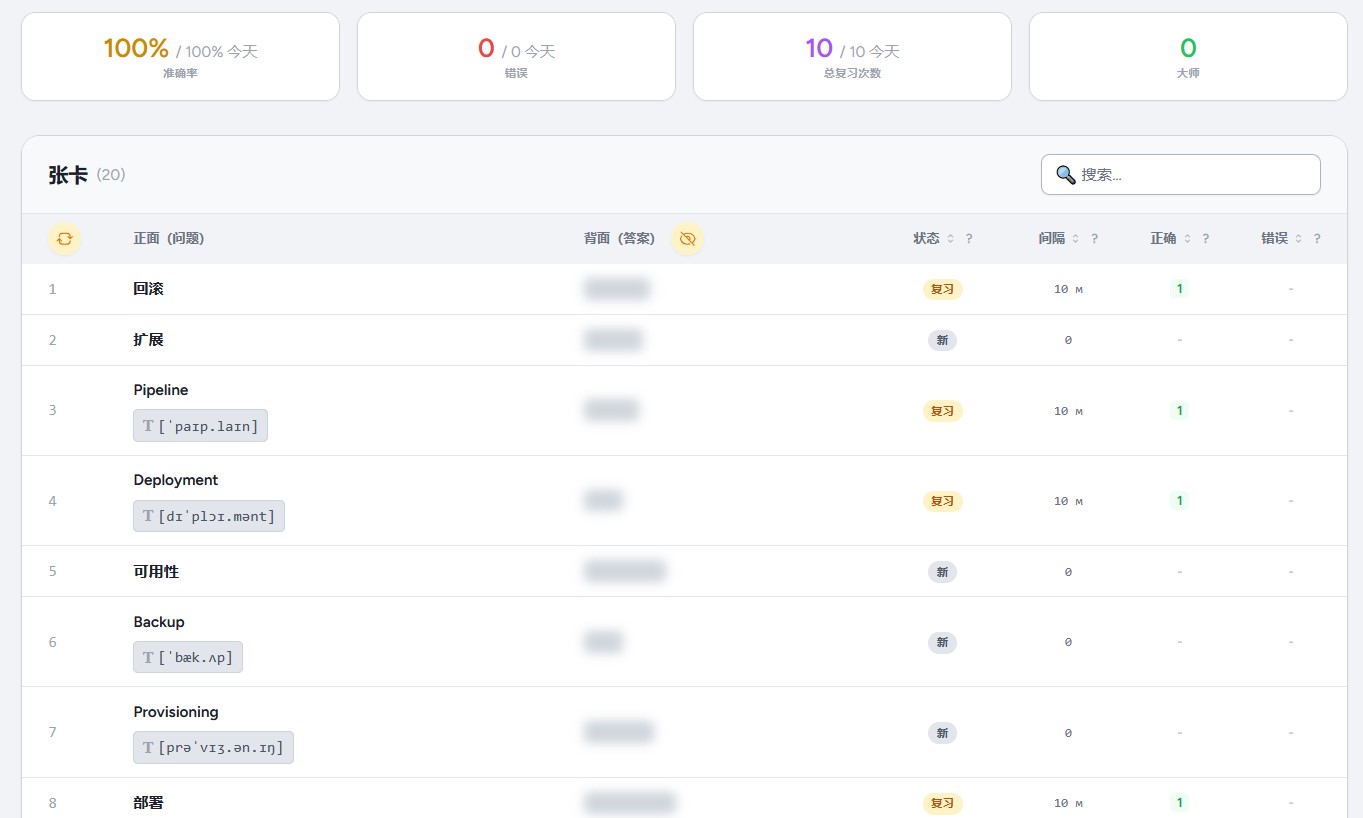Click help question mark beside 间隔
The height and width of the screenshot is (818, 1363).
coord(1094,239)
